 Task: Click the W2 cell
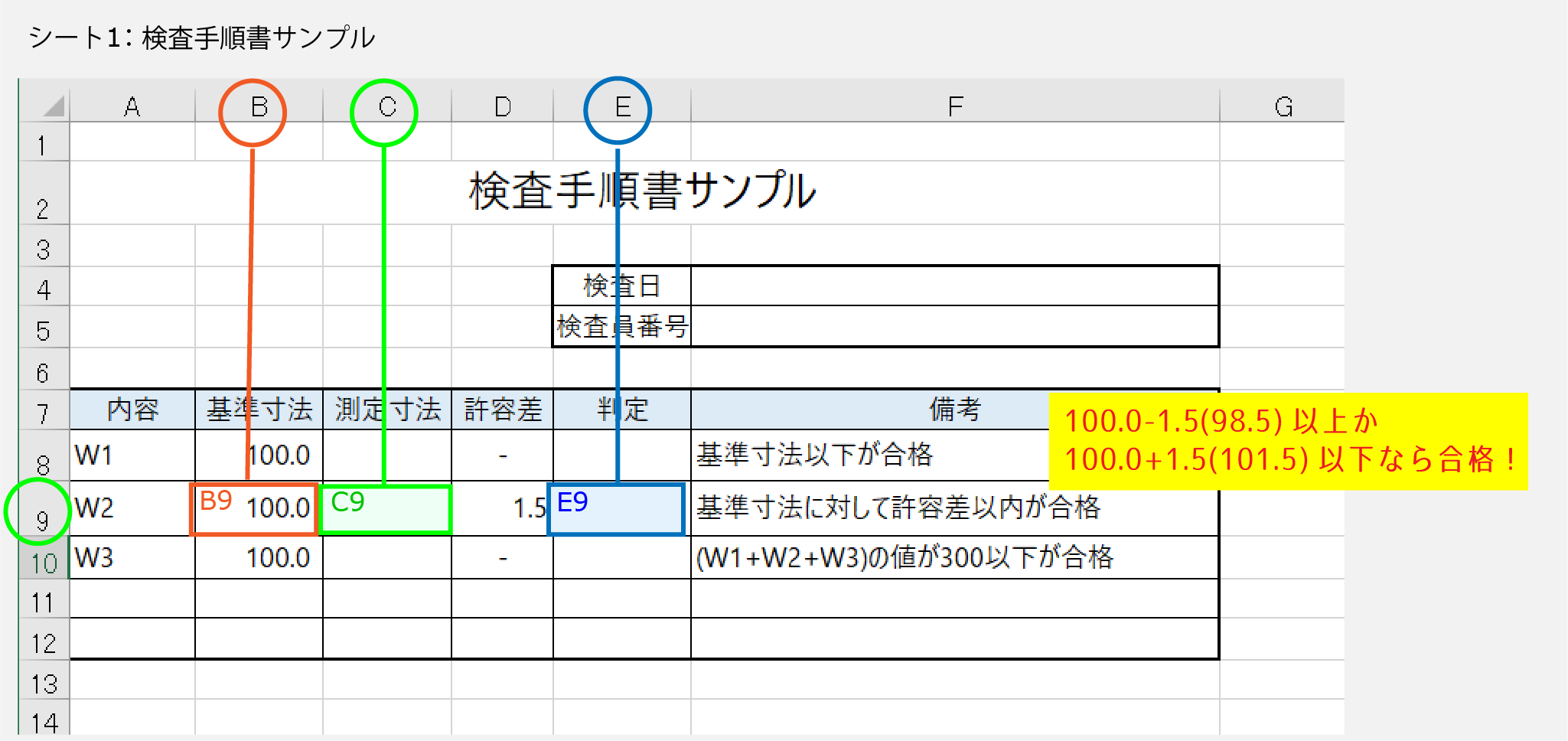(132, 508)
